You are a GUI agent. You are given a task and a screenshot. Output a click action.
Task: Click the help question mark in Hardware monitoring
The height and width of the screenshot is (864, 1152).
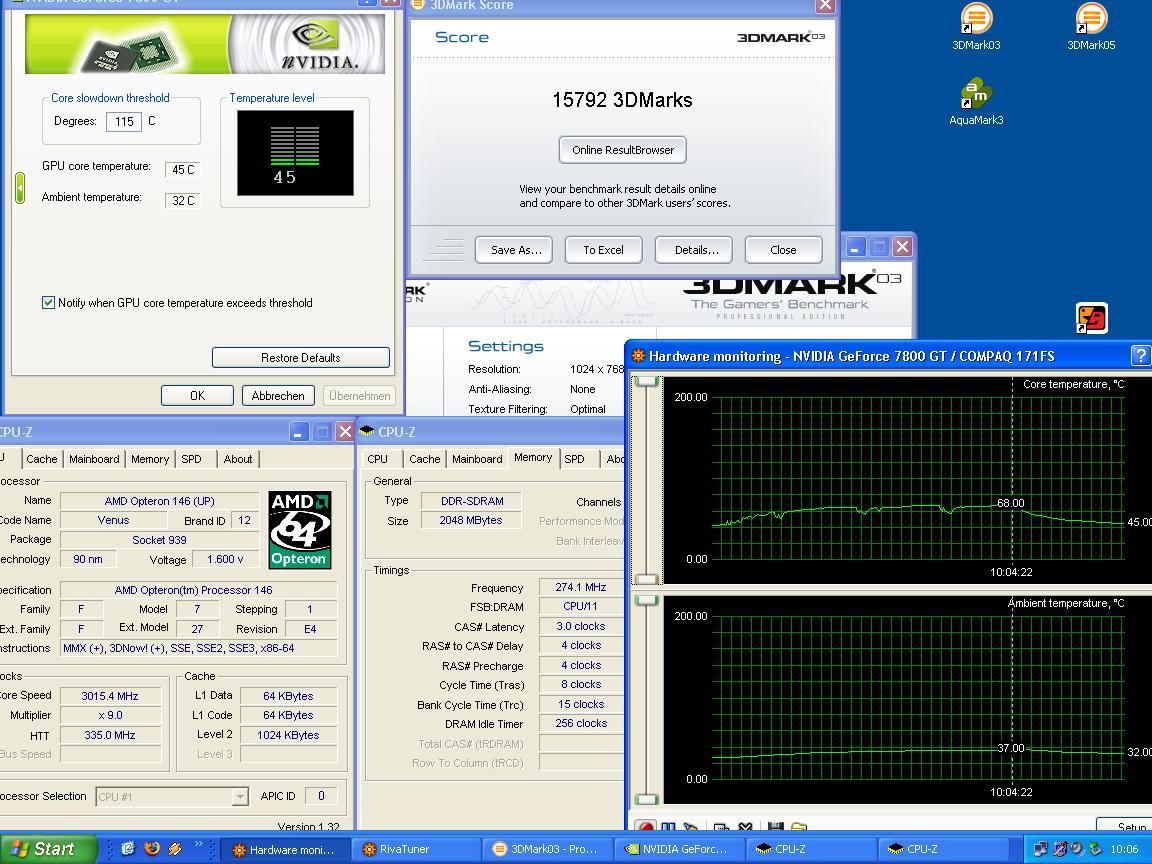coord(1140,356)
